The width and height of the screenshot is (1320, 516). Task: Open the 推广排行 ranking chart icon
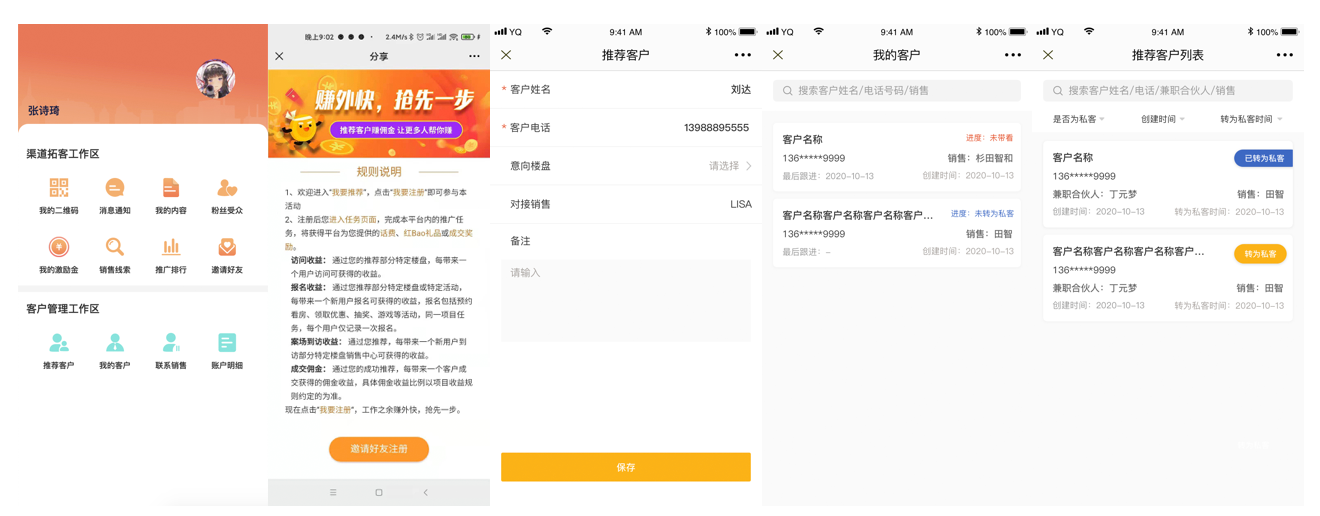click(x=171, y=247)
